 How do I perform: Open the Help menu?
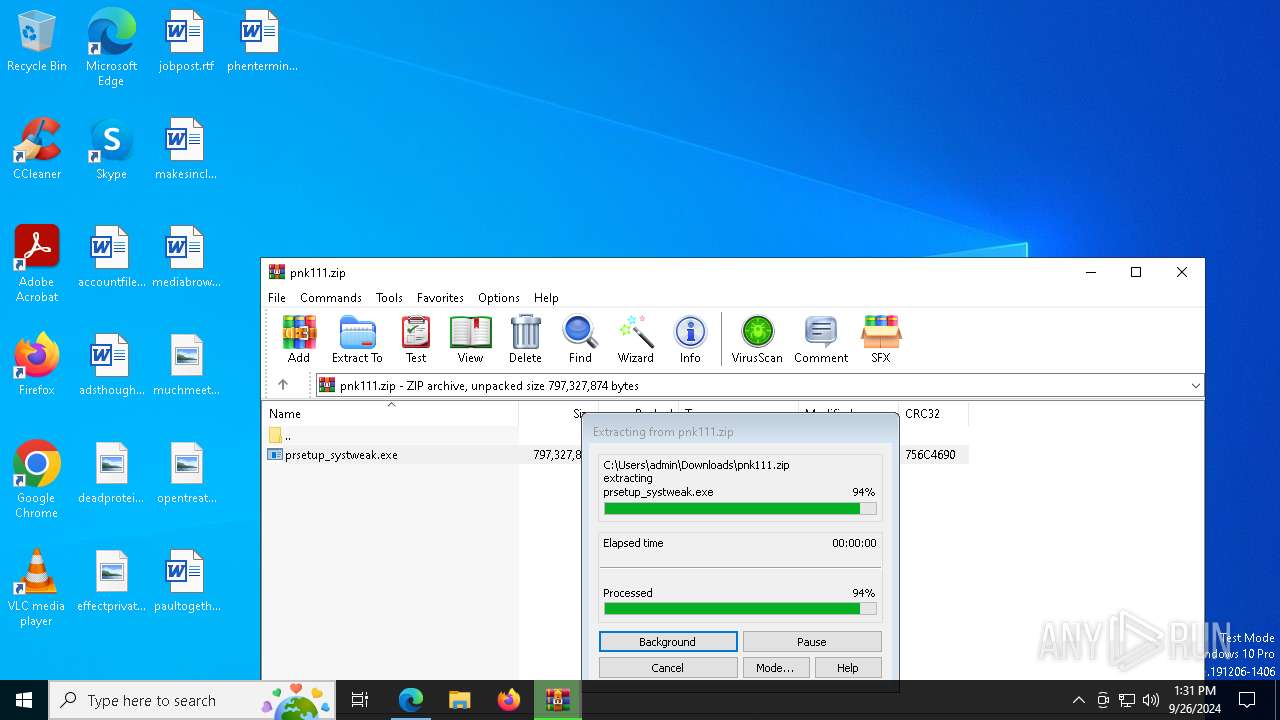pyautogui.click(x=546, y=298)
